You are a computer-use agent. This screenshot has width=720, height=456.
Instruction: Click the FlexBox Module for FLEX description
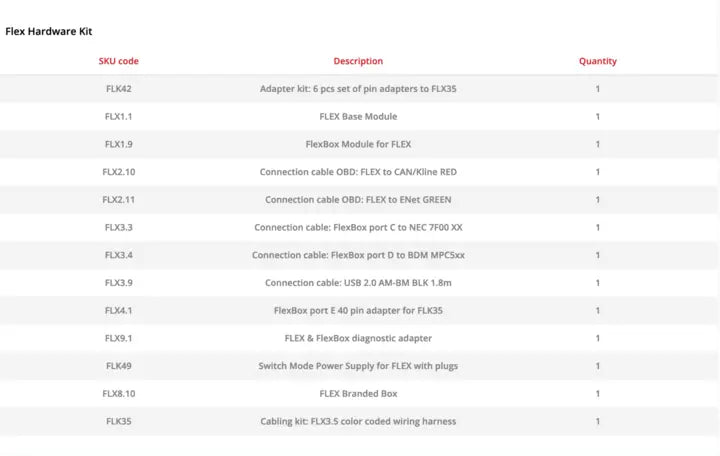point(358,144)
